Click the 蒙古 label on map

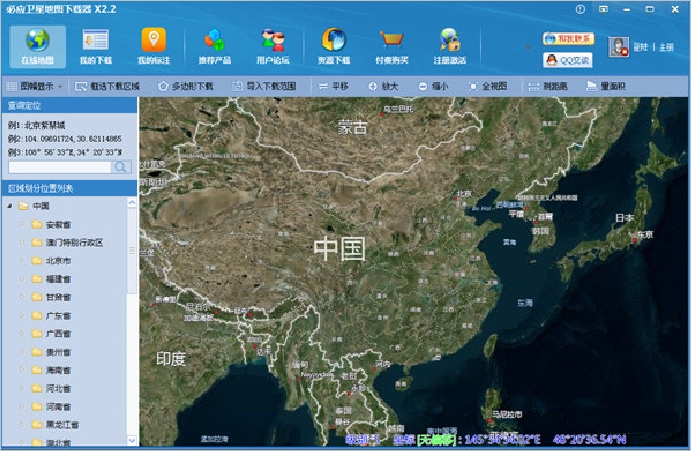352,127
